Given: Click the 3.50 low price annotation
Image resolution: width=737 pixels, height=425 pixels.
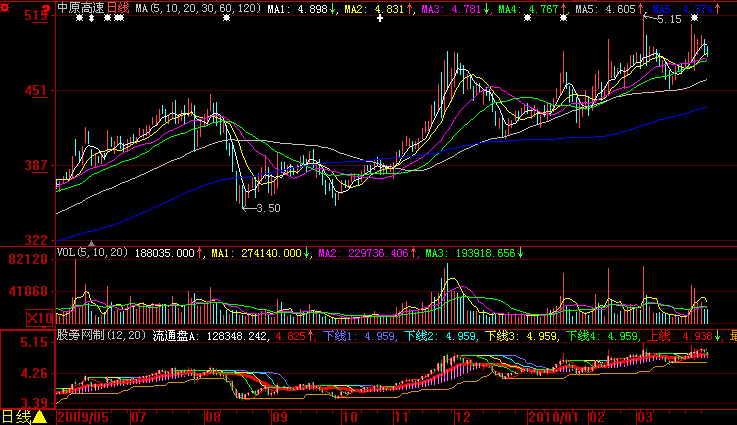Looking at the screenshot, I should tap(268, 208).
